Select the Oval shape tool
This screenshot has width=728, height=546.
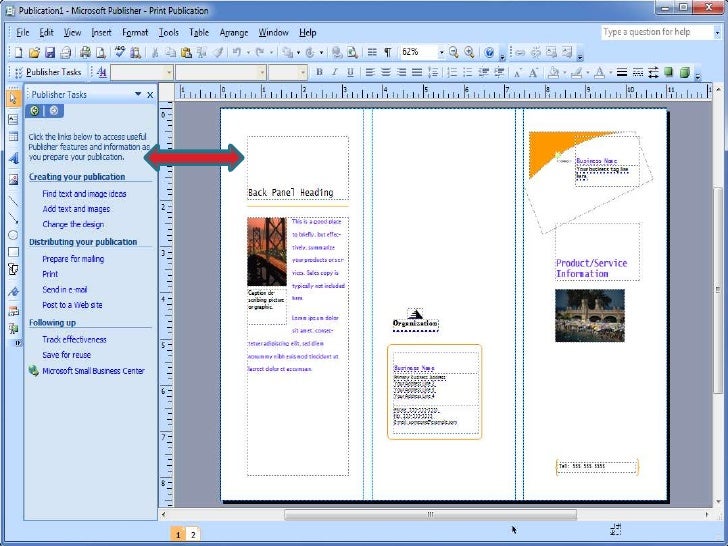(x=13, y=234)
